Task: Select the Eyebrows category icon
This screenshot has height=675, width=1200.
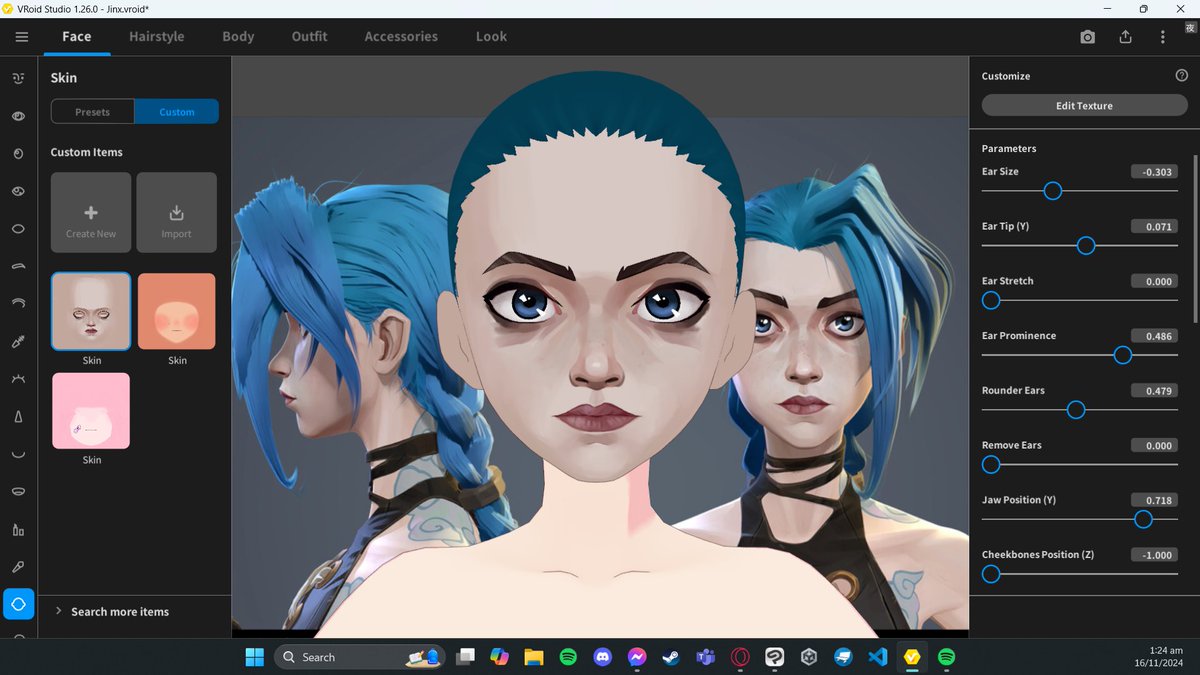Action: (18, 266)
